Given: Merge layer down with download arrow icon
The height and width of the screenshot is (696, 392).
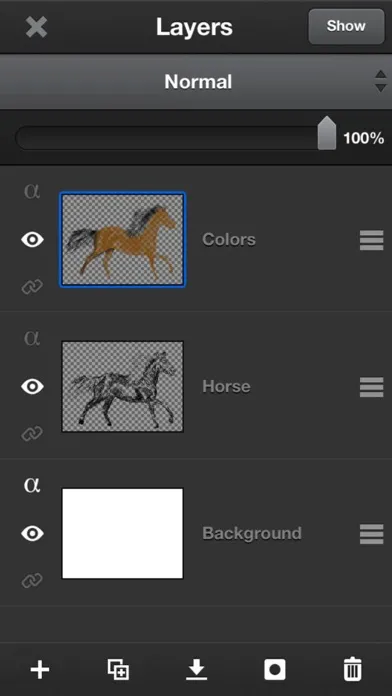Looking at the screenshot, I should [x=197, y=669].
